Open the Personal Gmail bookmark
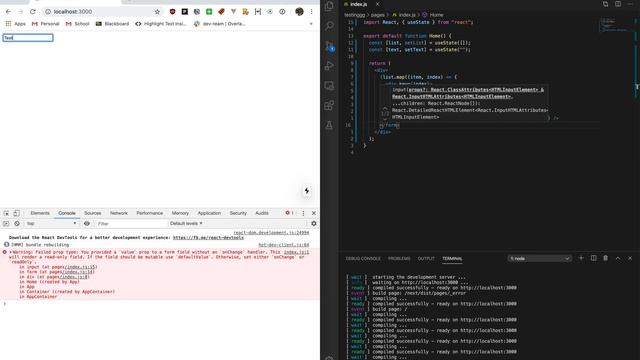Viewport: 640px width, 360px height. click(46, 24)
